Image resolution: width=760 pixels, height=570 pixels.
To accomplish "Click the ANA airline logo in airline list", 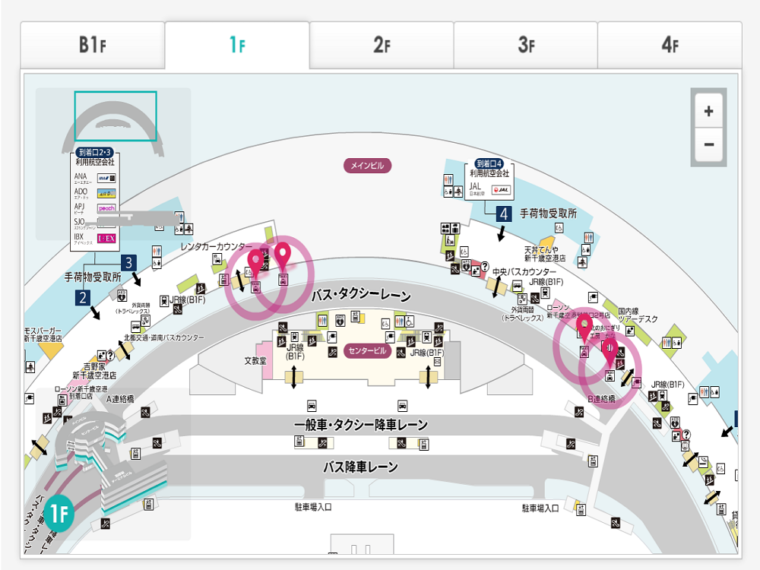I will click(x=105, y=179).
